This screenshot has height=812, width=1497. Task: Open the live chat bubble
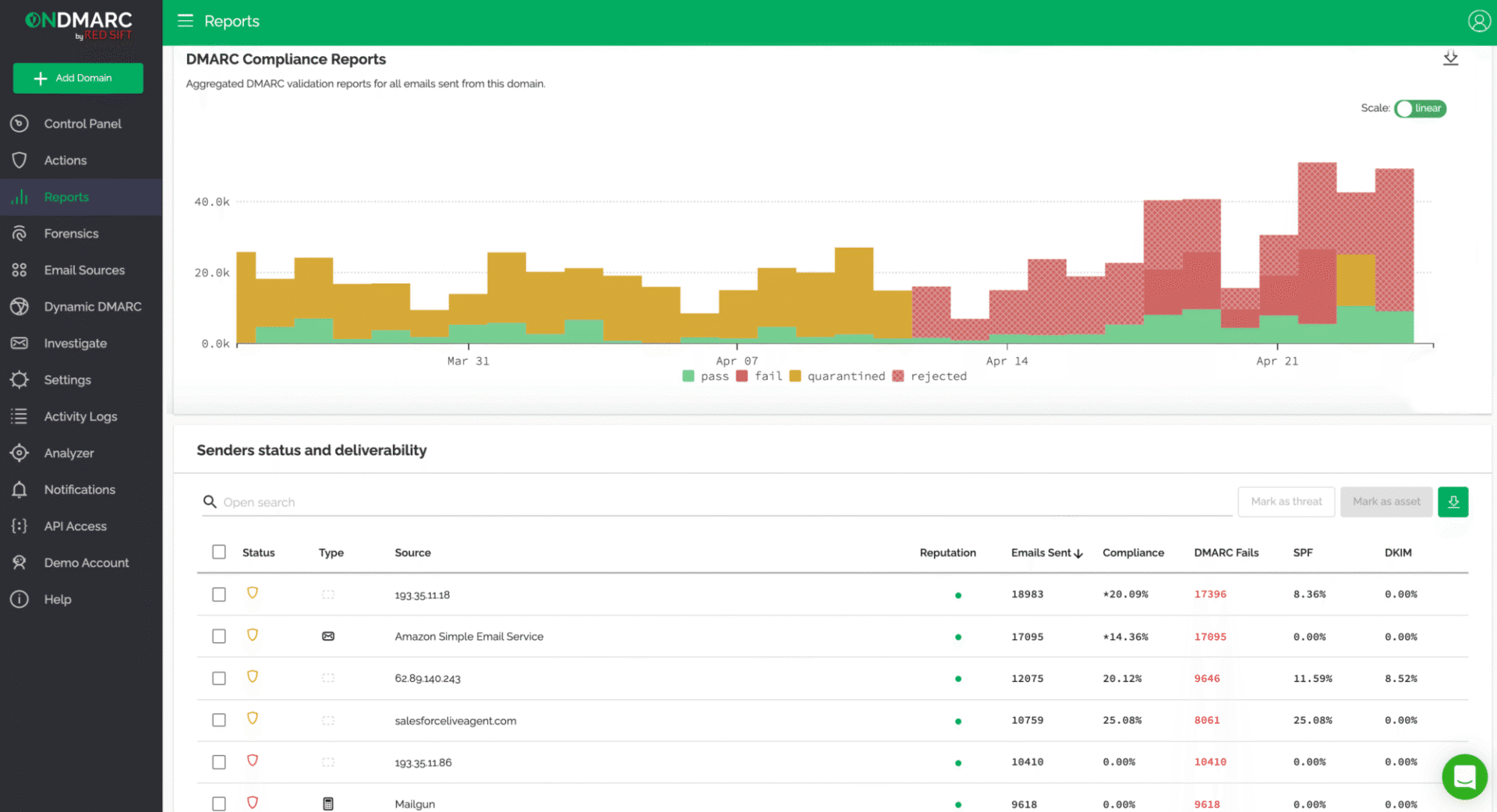[1464, 776]
